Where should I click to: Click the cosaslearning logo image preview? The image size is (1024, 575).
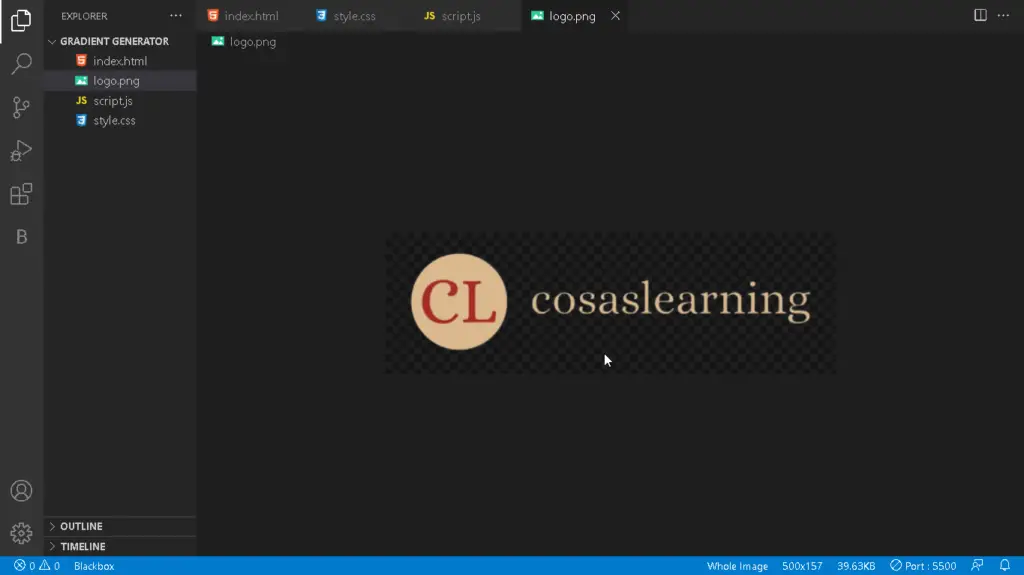tap(610, 303)
